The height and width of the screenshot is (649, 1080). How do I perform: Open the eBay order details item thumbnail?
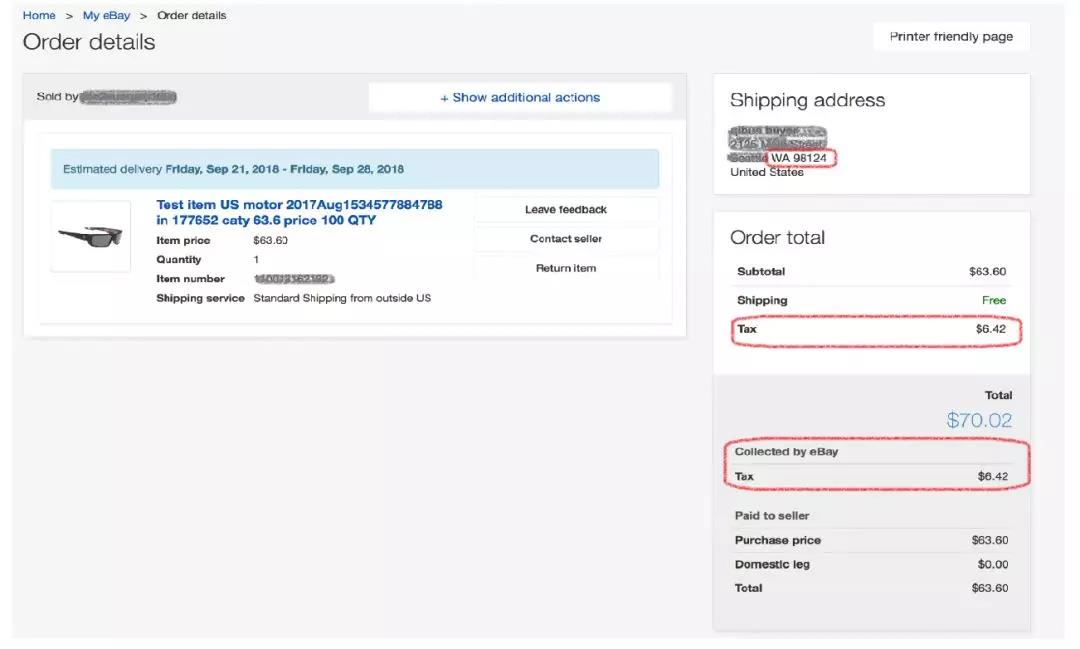(x=91, y=237)
